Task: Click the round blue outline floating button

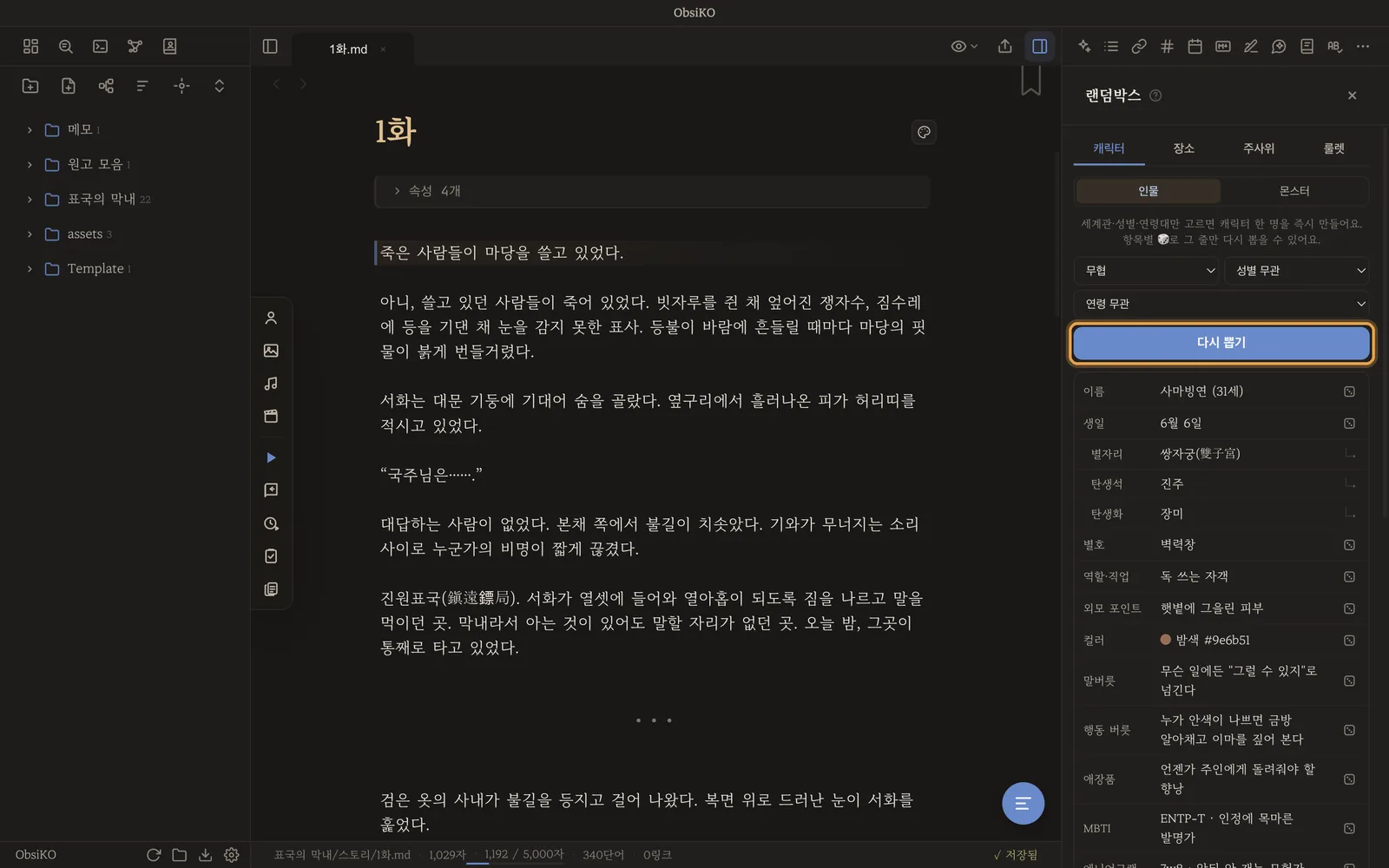Action: (1023, 804)
